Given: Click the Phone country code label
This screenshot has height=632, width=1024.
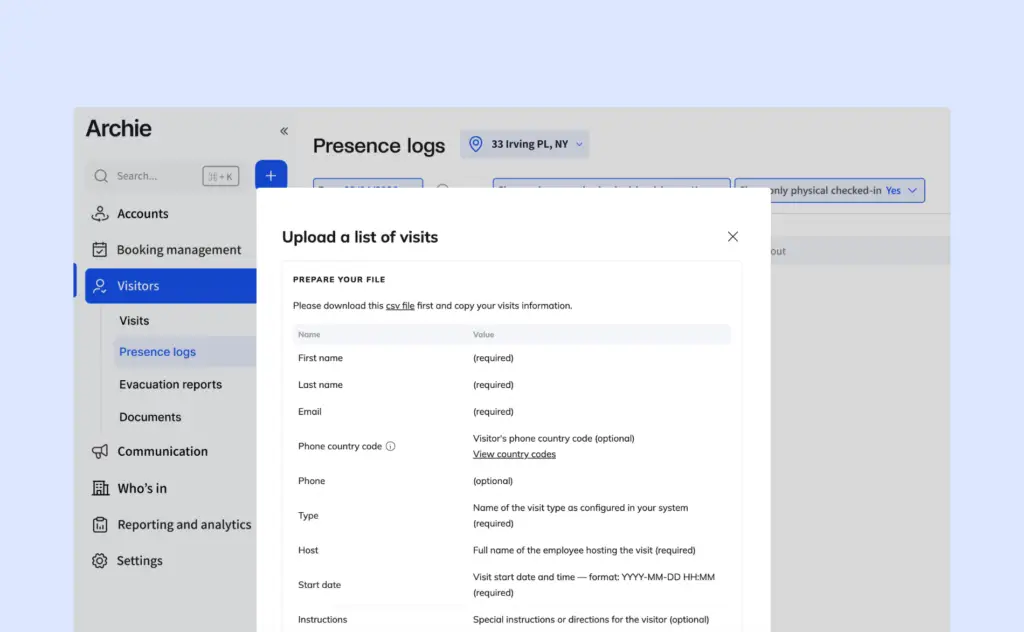Looking at the screenshot, I should coord(340,447).
